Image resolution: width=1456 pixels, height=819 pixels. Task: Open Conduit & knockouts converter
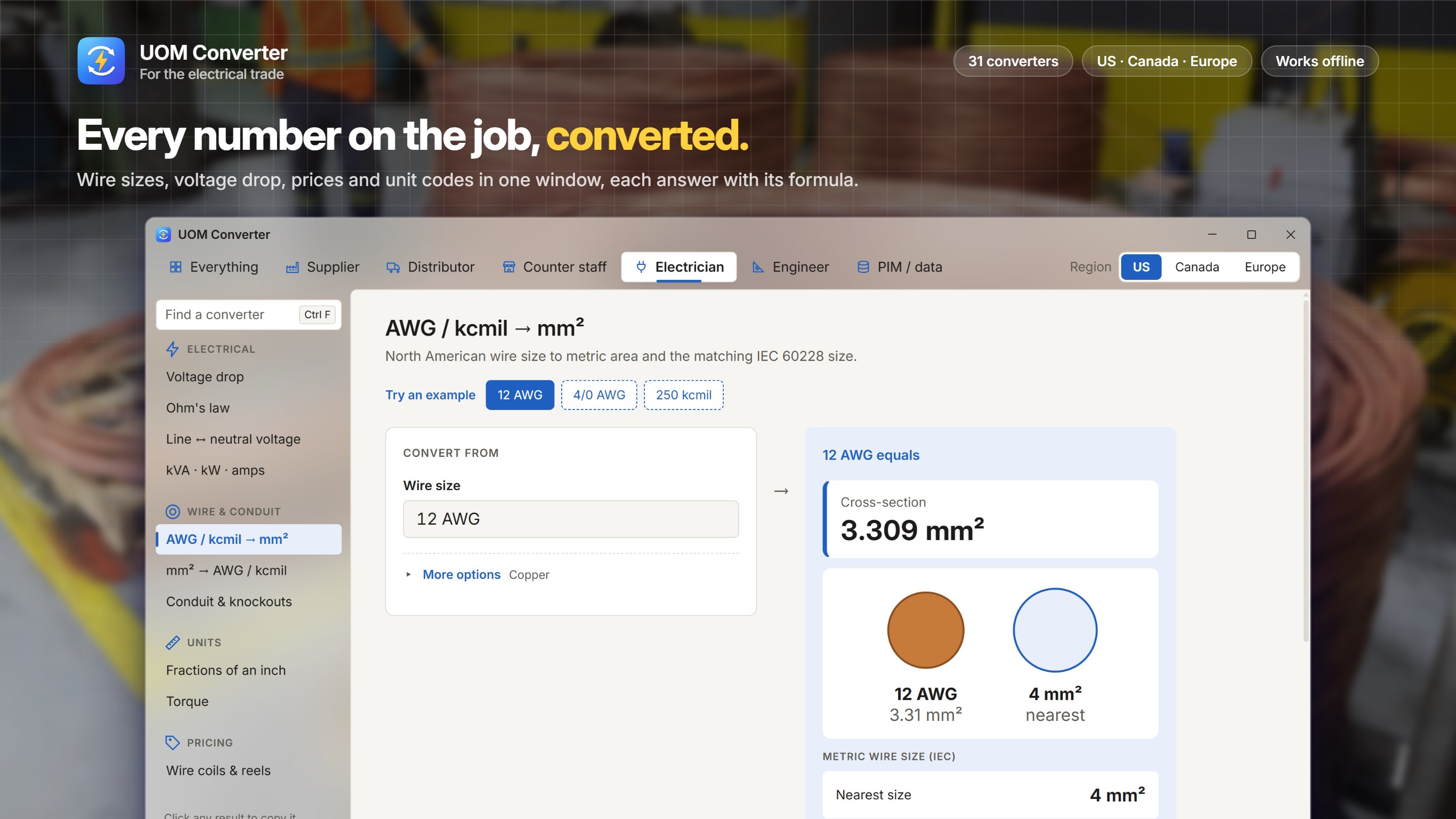pos(249,601)
